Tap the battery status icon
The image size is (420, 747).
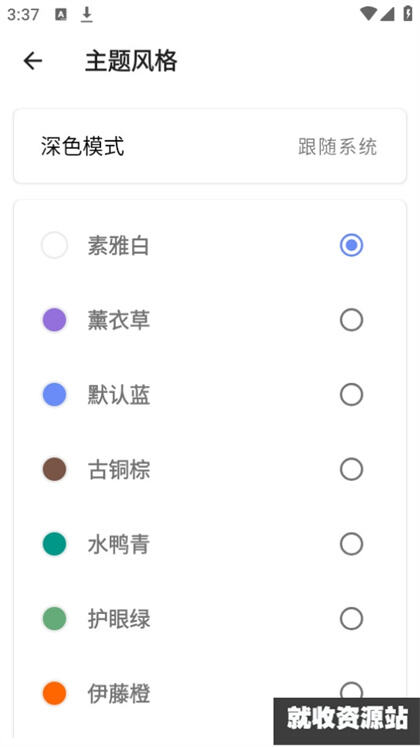click(408, 13)
